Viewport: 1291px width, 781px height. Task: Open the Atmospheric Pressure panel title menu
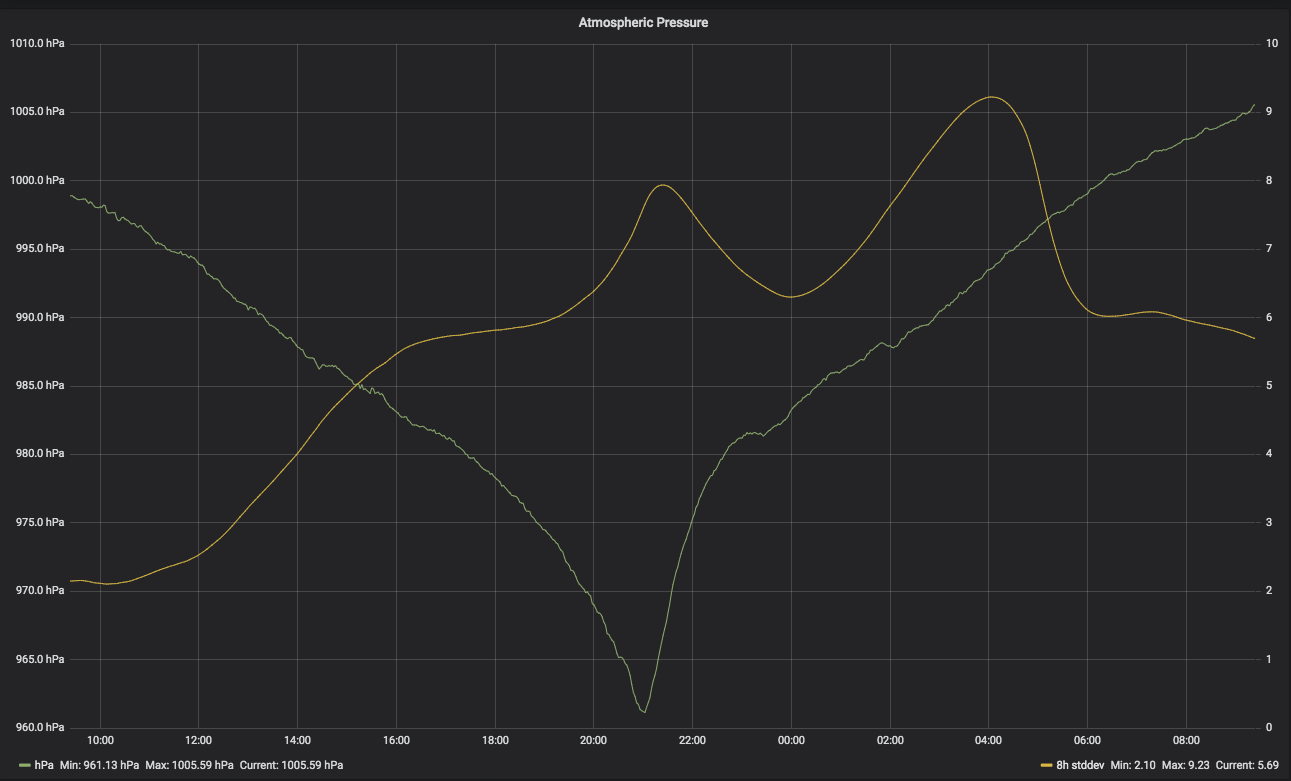point(643,22)
